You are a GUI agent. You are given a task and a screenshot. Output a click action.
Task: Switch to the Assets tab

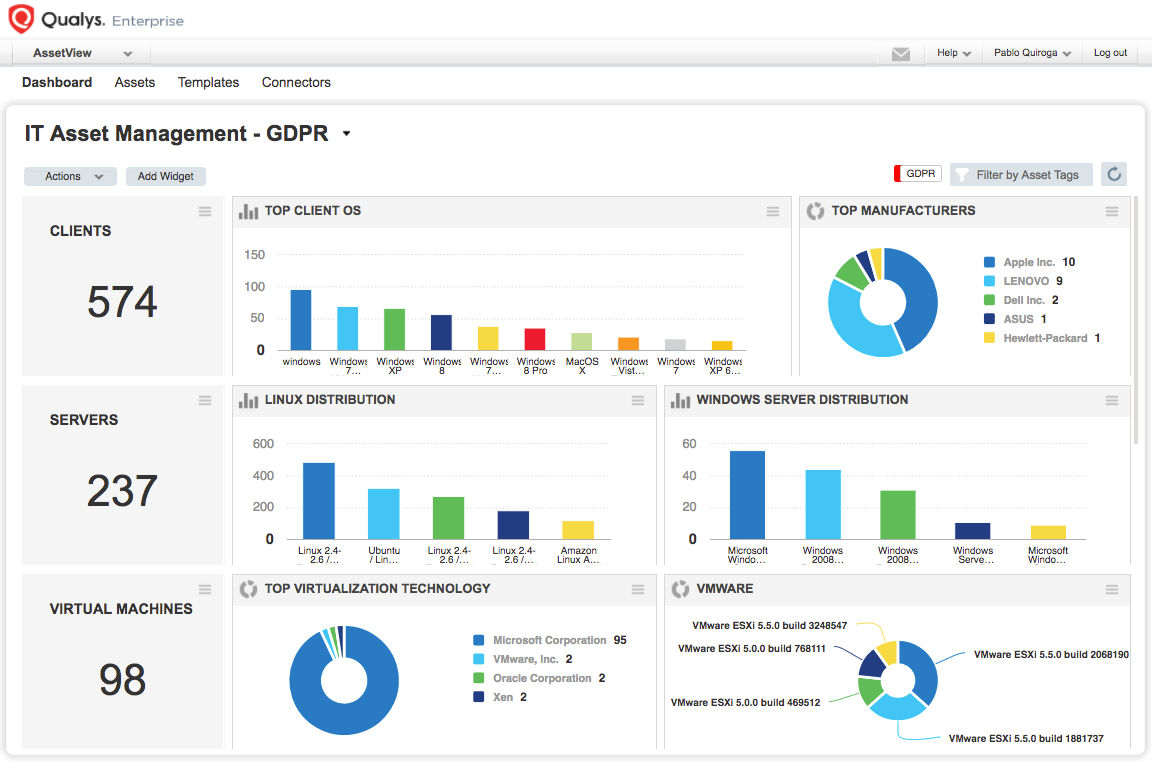[x=134, y=82]
